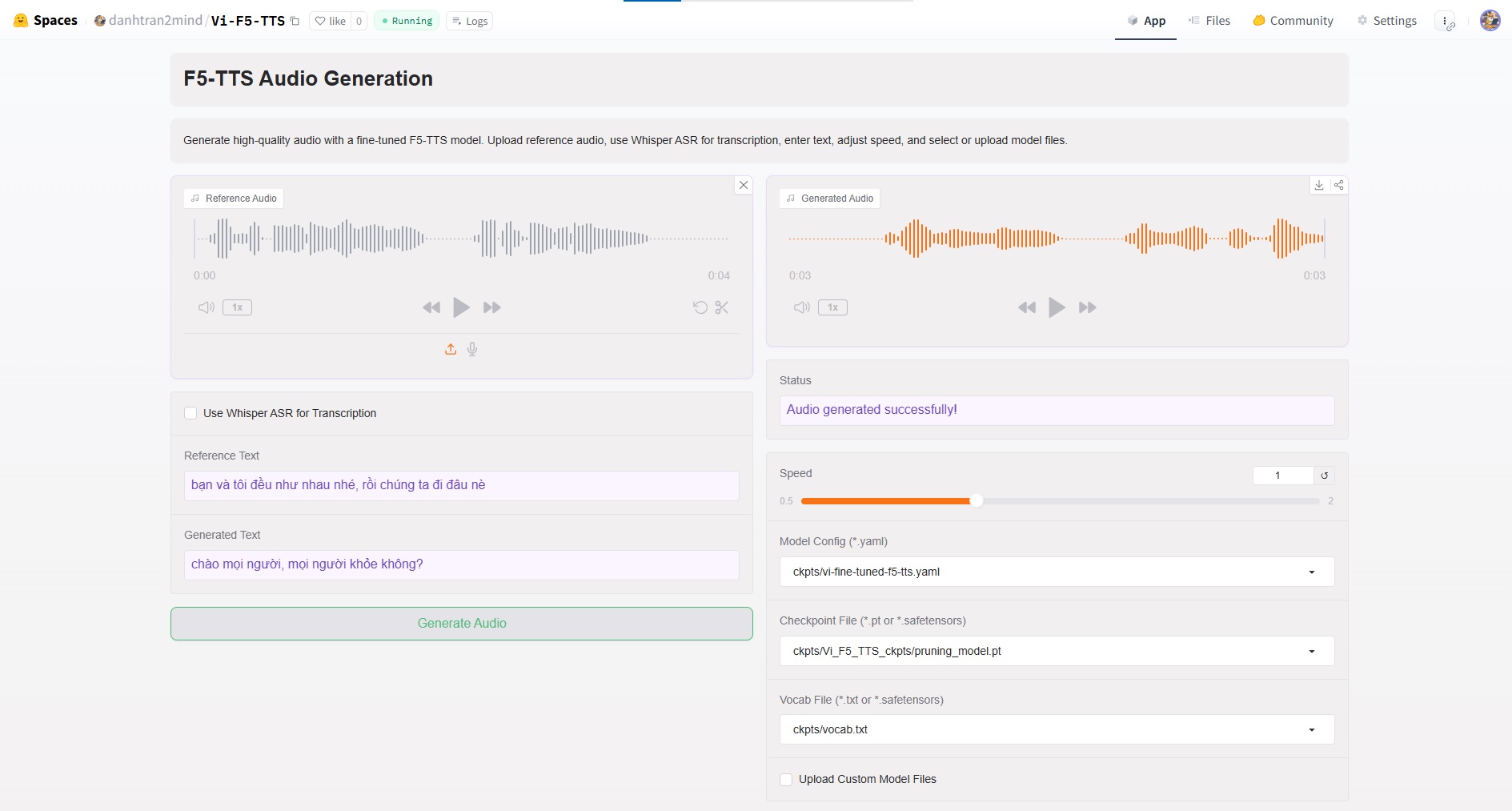The height and width of the screenshot is (811, 1512).
Task: Like this Space
Action: 330,21
